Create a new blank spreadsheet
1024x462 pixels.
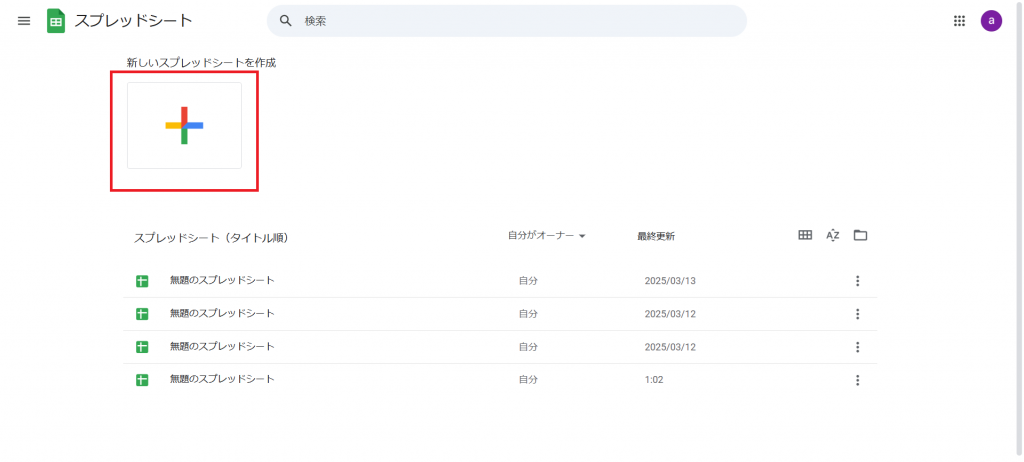(184, 126)
